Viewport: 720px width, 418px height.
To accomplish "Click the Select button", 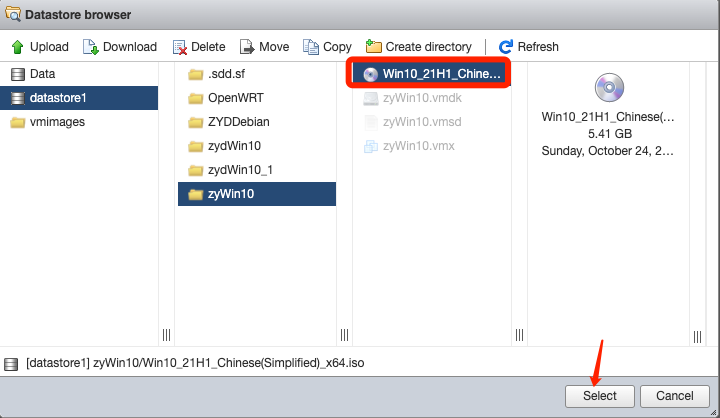I will [600, 396].
